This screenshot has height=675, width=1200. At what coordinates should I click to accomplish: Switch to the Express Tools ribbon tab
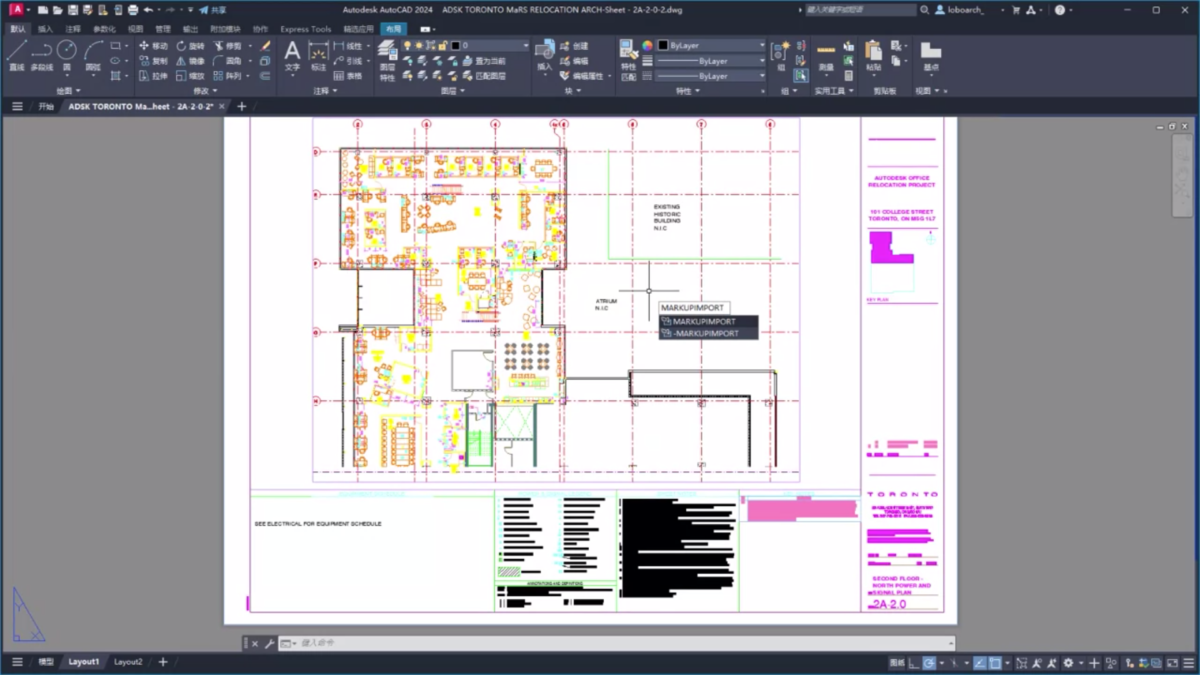(305, 29)
